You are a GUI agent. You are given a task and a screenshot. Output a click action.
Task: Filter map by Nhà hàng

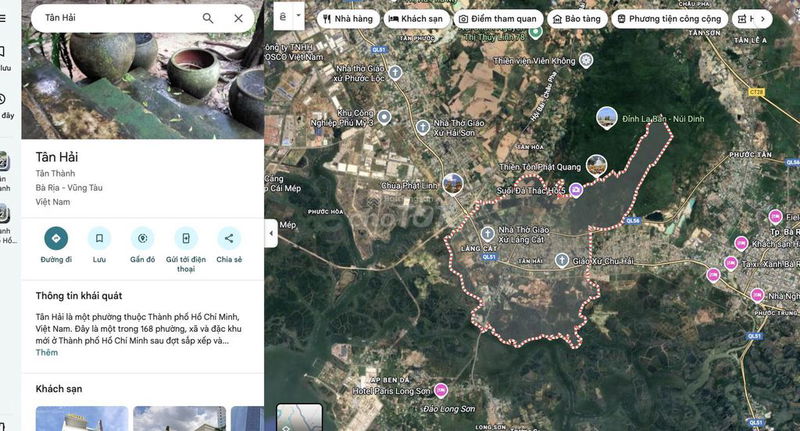348,19
